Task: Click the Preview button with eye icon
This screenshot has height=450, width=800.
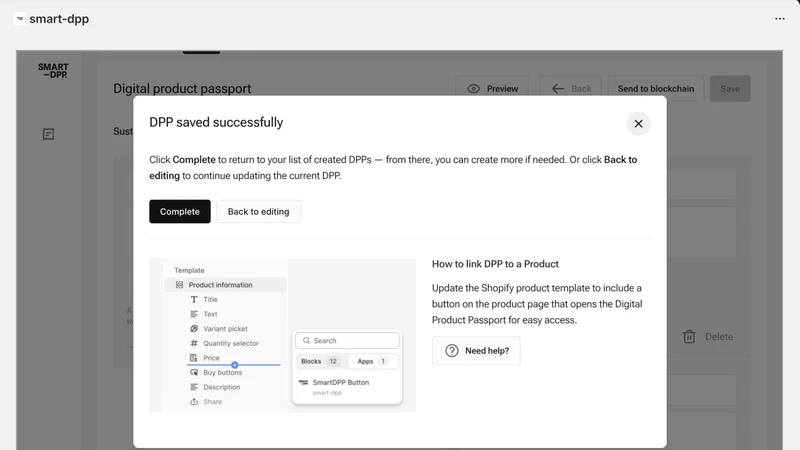Action: (x=492, y=89)
